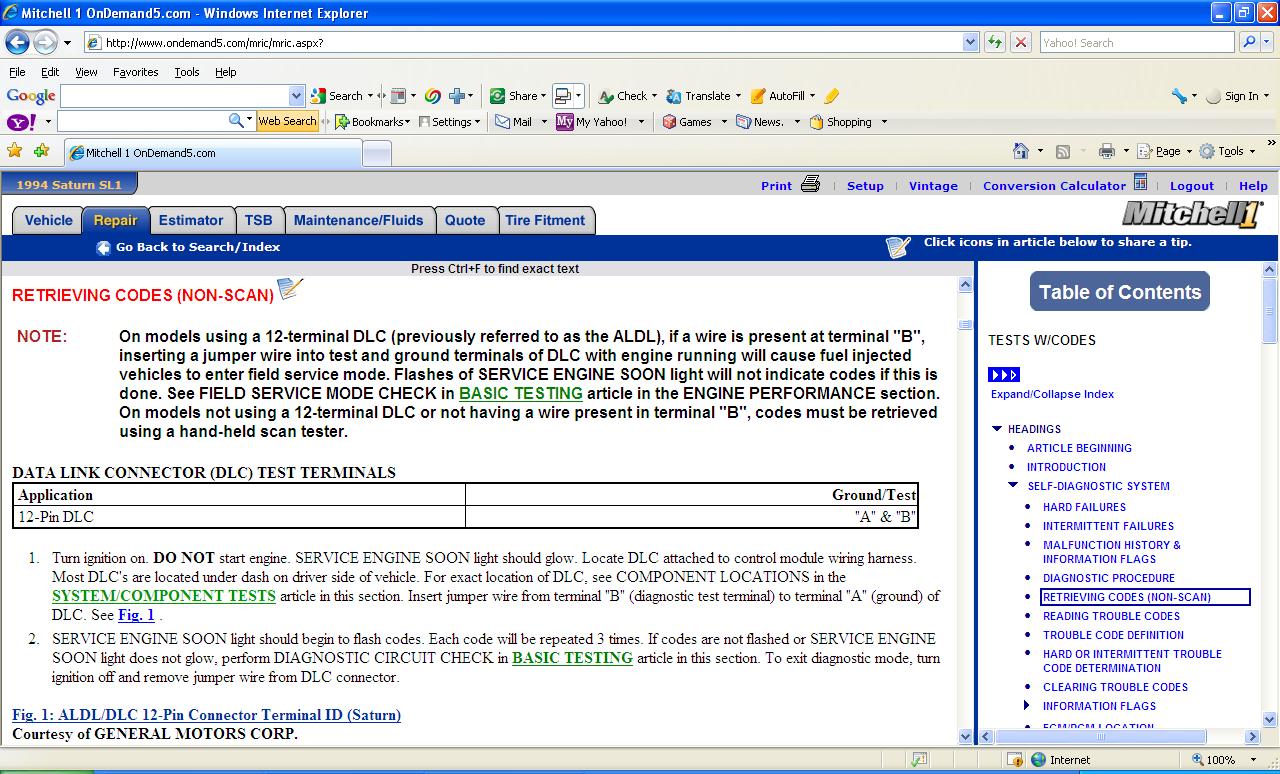Collapse the HEADINGS node in Table of Contents

[997, 429]
